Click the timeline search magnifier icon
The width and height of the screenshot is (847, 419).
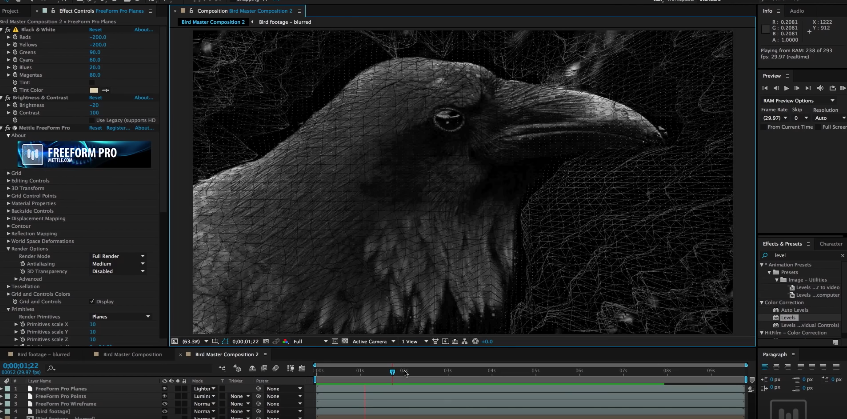tap(51, 369)
